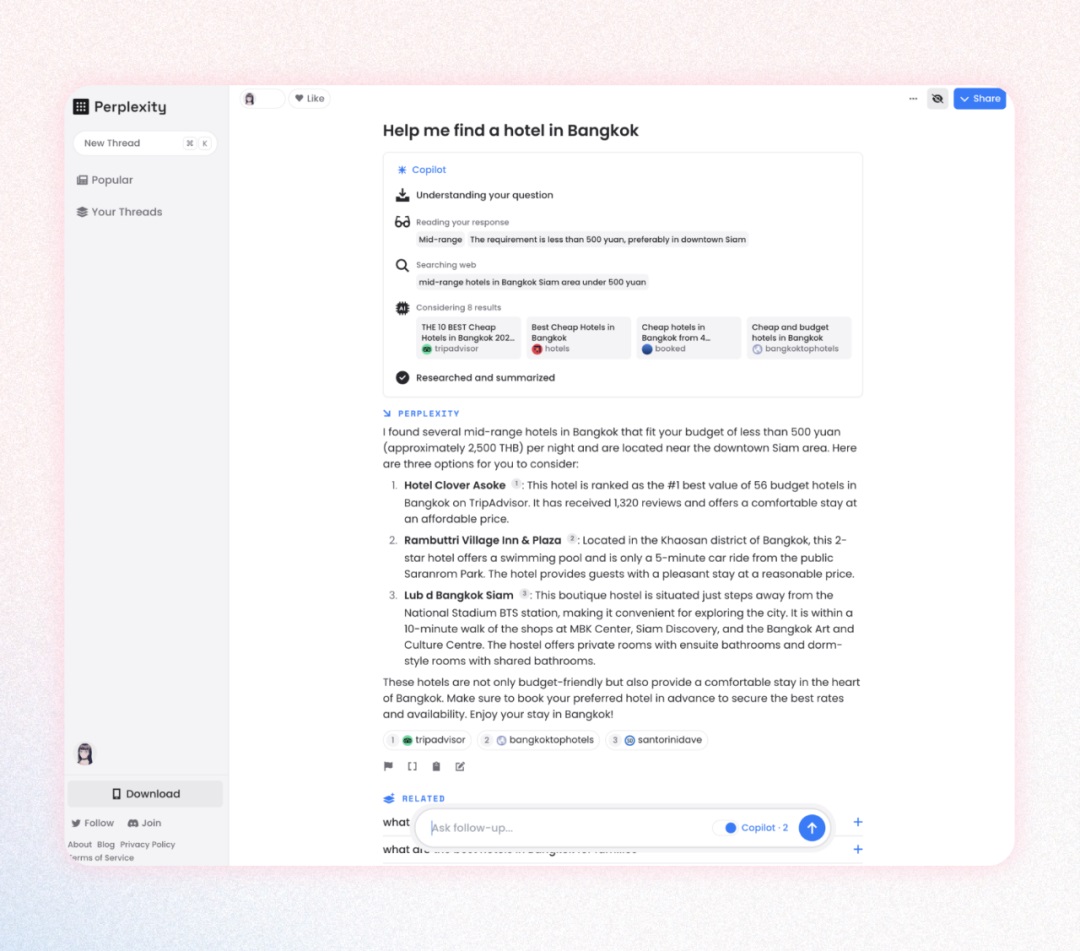Open the three-dot more options menu
Image resolution: width=1080 pixels, height=951 pixels.
click(912, 99)
